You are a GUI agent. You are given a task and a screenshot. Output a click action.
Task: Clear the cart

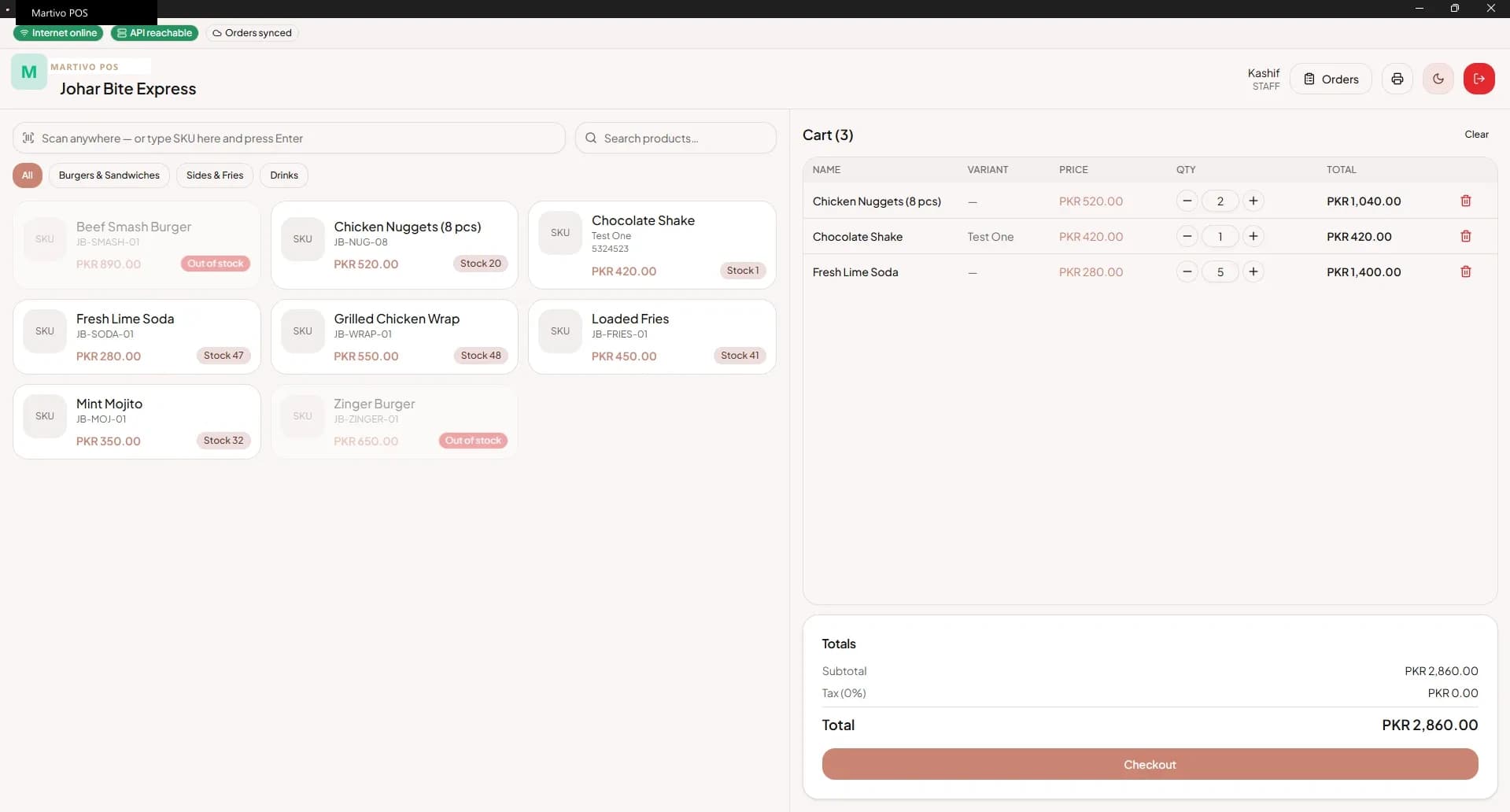pyautogui.click(x=1476, y=135)
